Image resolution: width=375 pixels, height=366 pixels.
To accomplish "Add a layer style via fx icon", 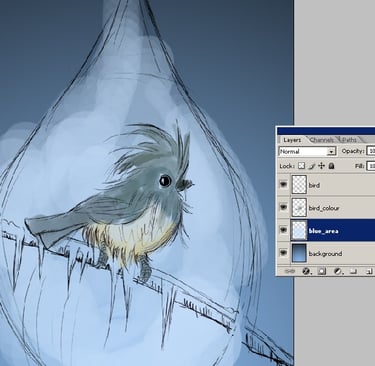I will coord(307,271).
